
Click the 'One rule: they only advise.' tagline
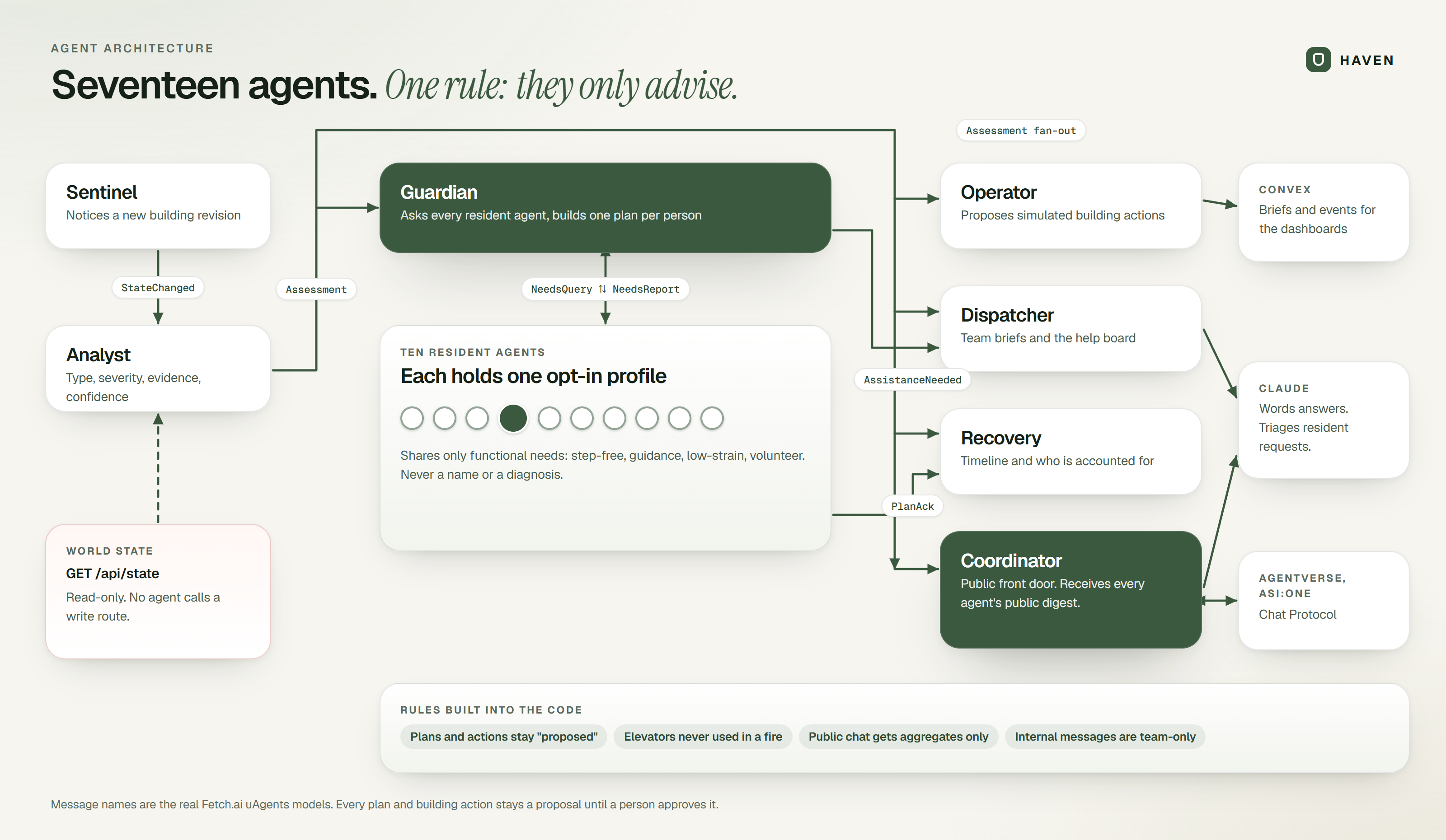coord(561,86)
